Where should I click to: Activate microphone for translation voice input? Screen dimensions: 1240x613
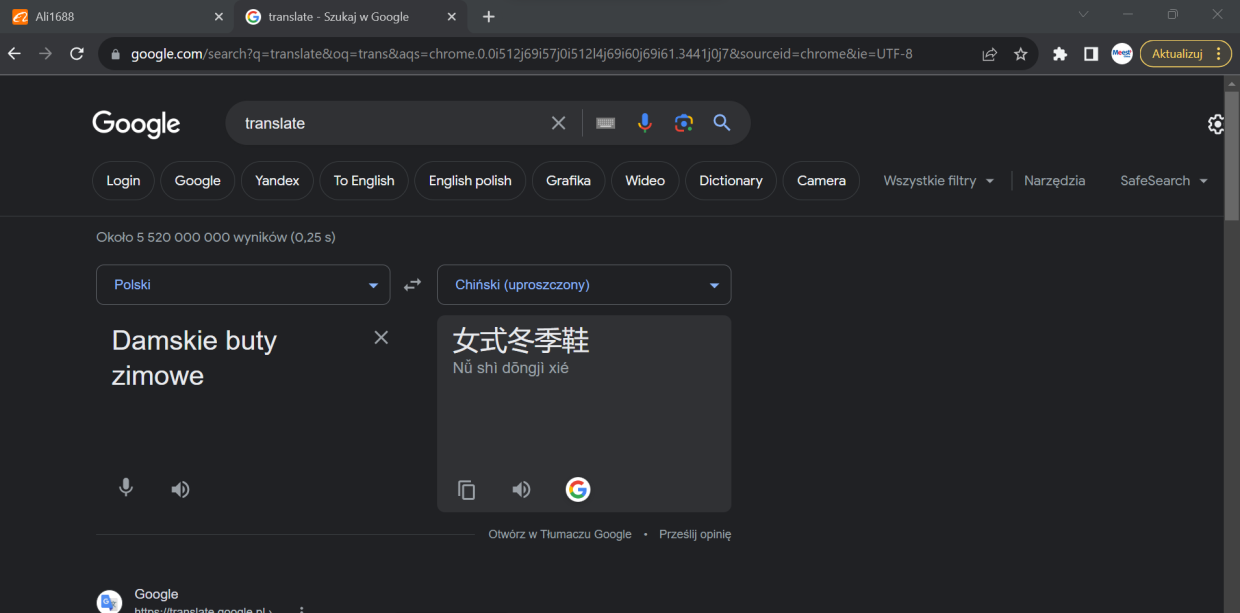pos(126,488)
